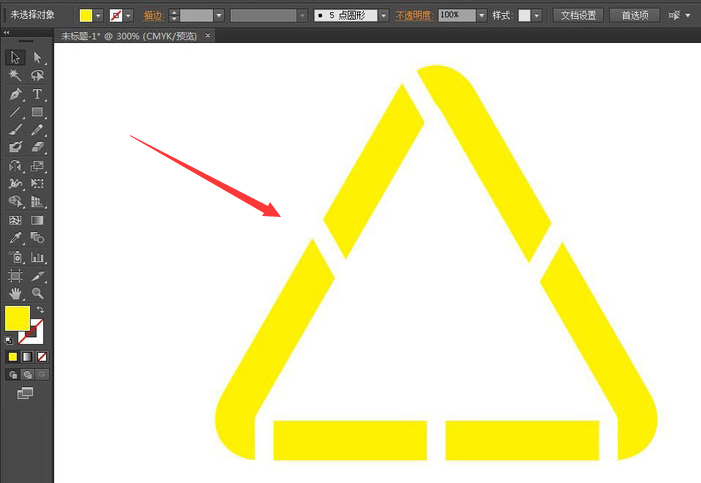Image resolution: width=701 pixels, height=483 pixels.
Task: Expand the 5 点圆形 brush dropdown
Action: pyautogui.click(x=384, y=16)
